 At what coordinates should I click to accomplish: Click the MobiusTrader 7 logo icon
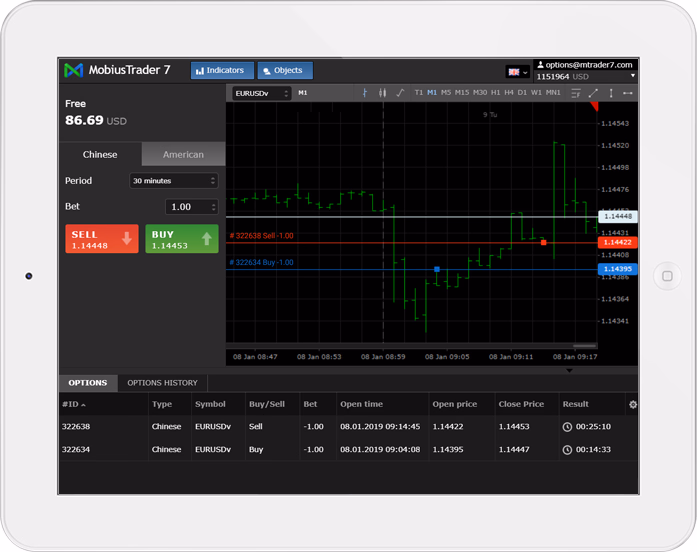click(73, 70)
